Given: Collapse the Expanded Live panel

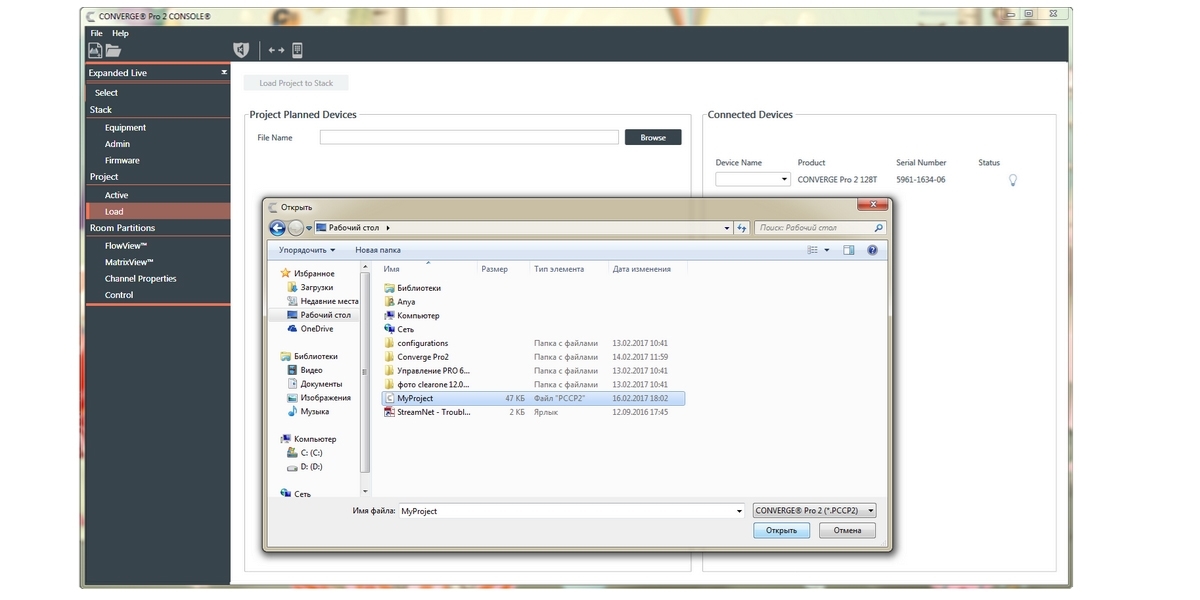Looking at the screenshot, I should [224, 73].
